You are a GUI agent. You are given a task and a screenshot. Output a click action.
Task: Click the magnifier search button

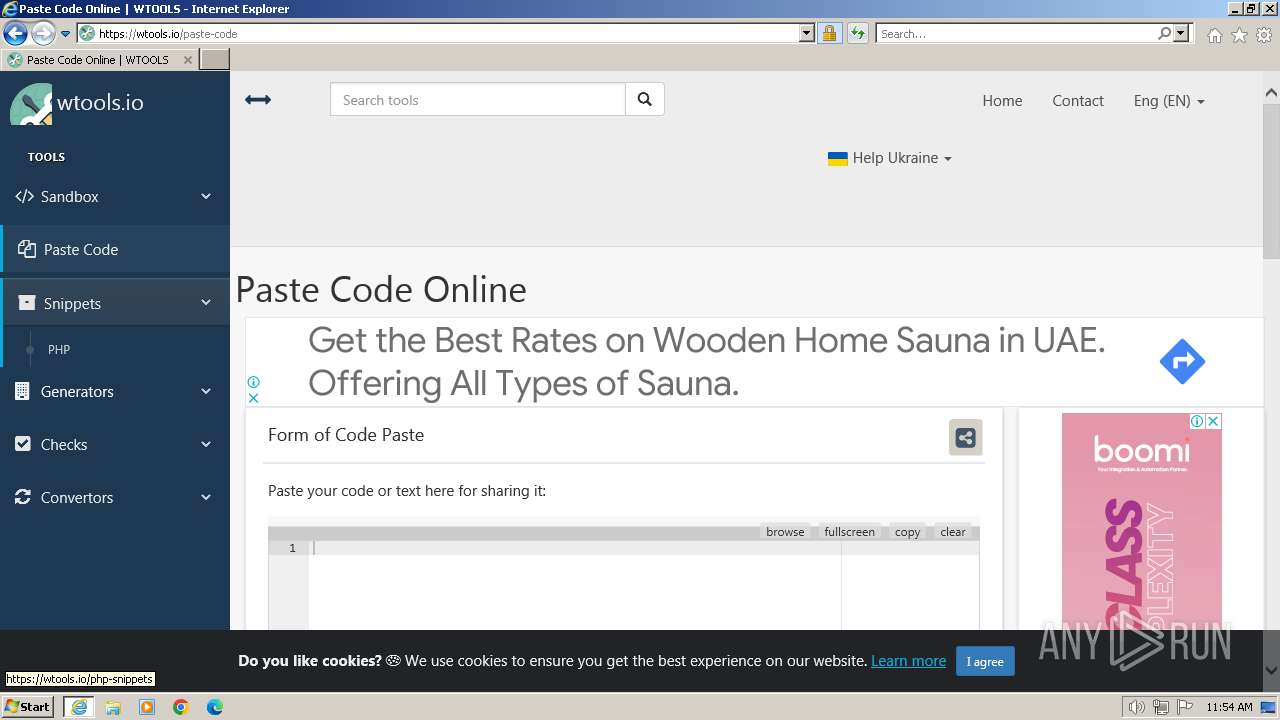click(x=645, y=100)
